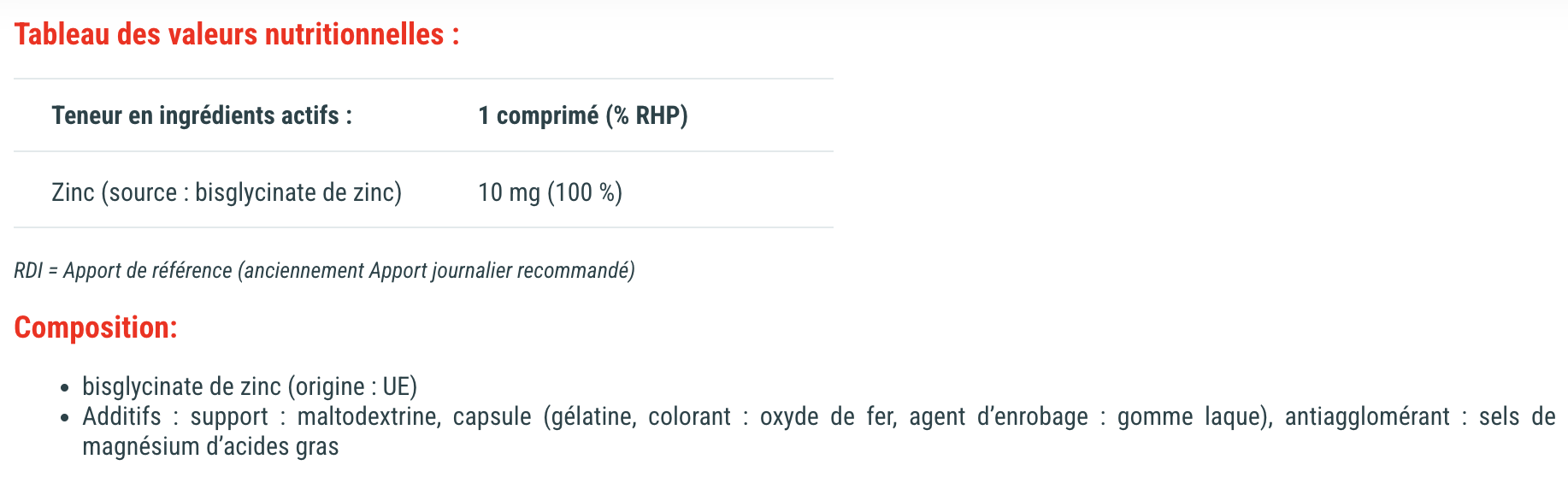Viewport: 1568px width, 477px height.
Task: Click the red "Composition:" heading
Action: 96,327
